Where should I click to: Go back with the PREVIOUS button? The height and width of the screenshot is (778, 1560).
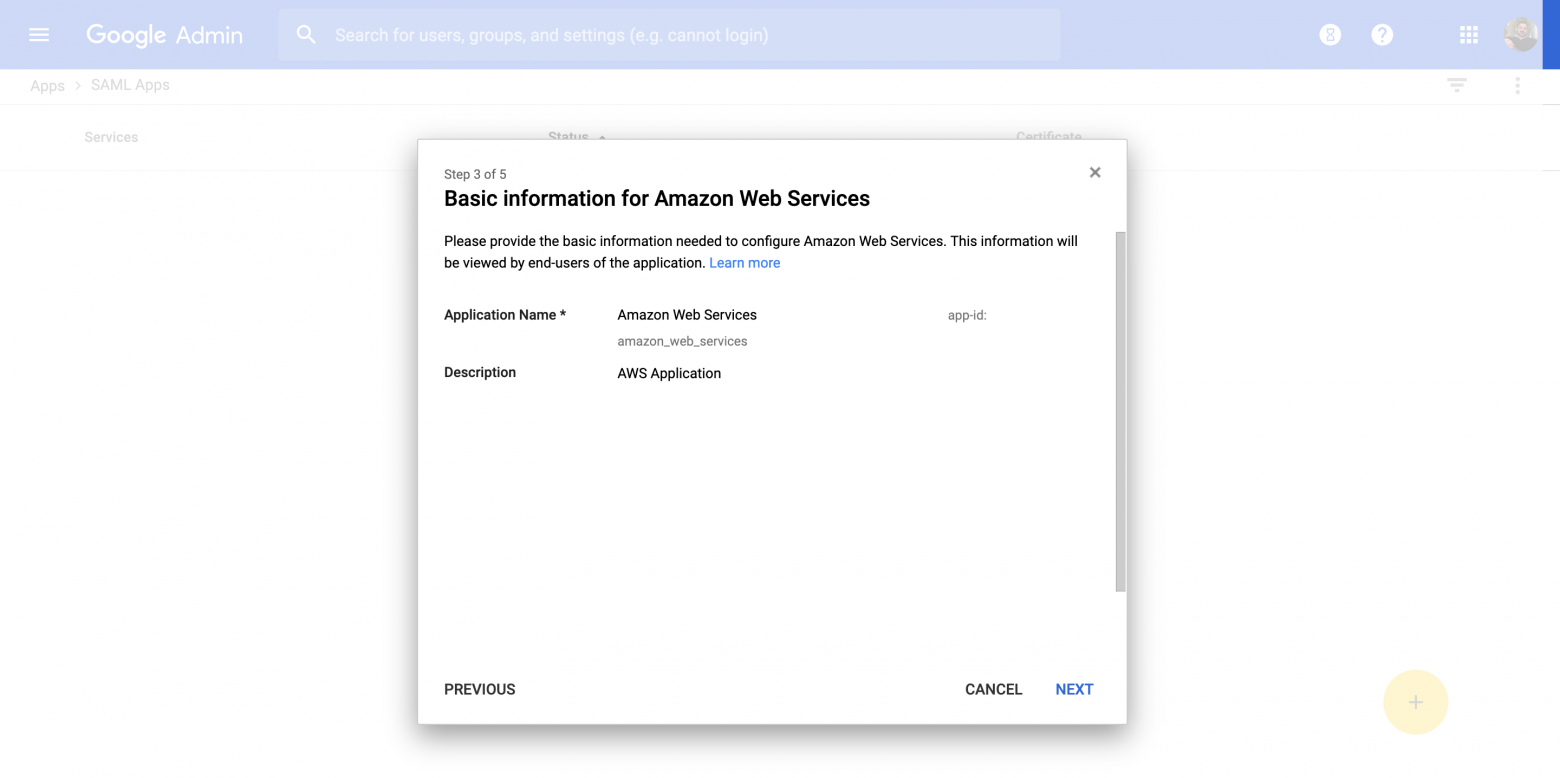[x=480, y=689]
